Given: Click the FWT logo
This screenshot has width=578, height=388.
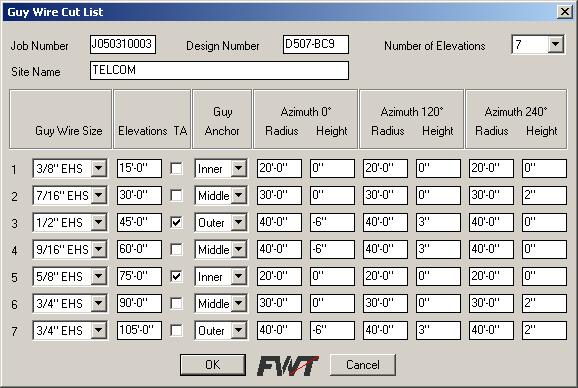Looking at the screenshot, I should coord(288,366).
